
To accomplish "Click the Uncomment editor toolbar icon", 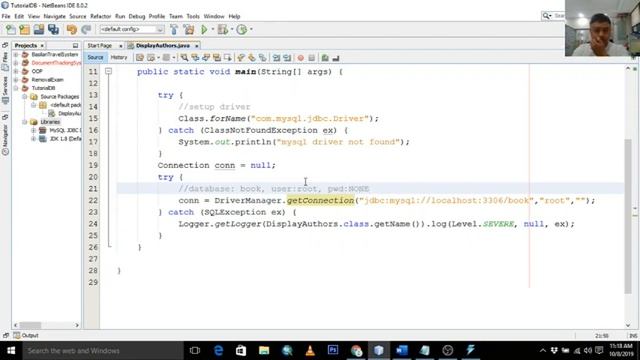I will (x=336, y=58).
